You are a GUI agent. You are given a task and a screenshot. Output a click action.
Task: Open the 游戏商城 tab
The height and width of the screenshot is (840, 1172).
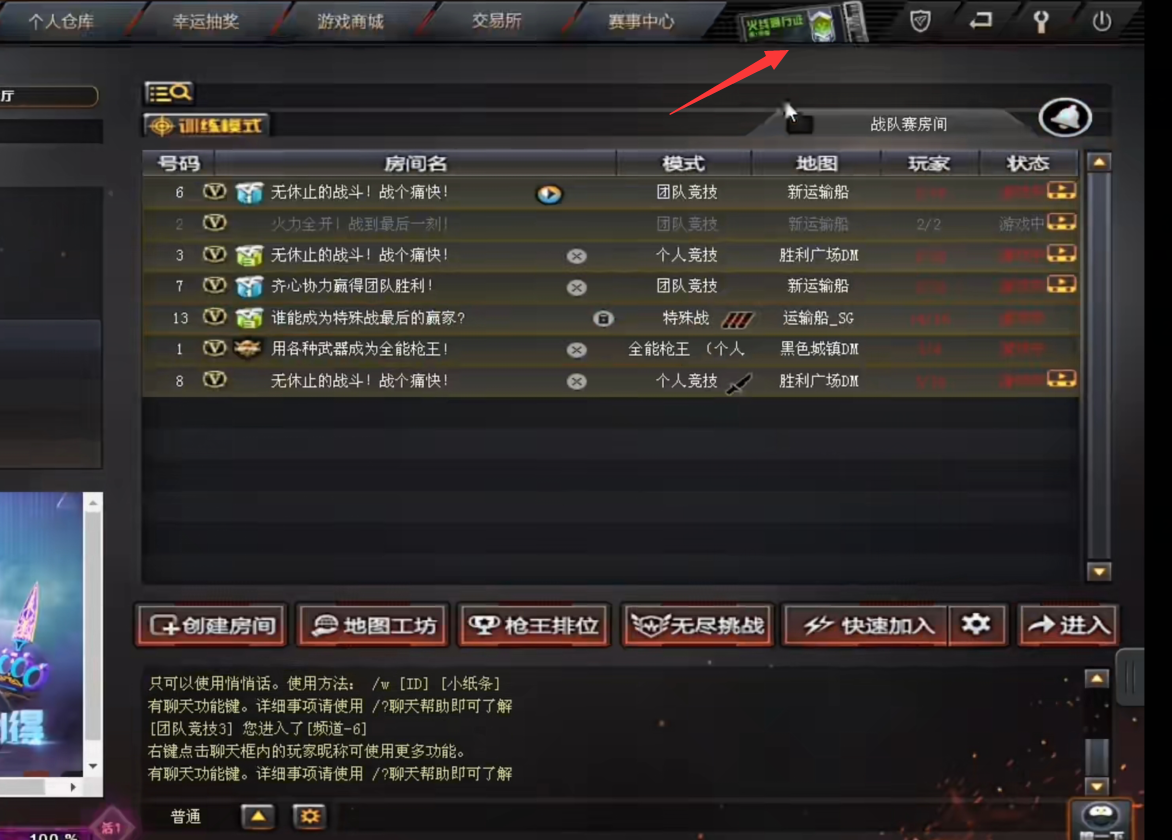[x=351, y=22]
